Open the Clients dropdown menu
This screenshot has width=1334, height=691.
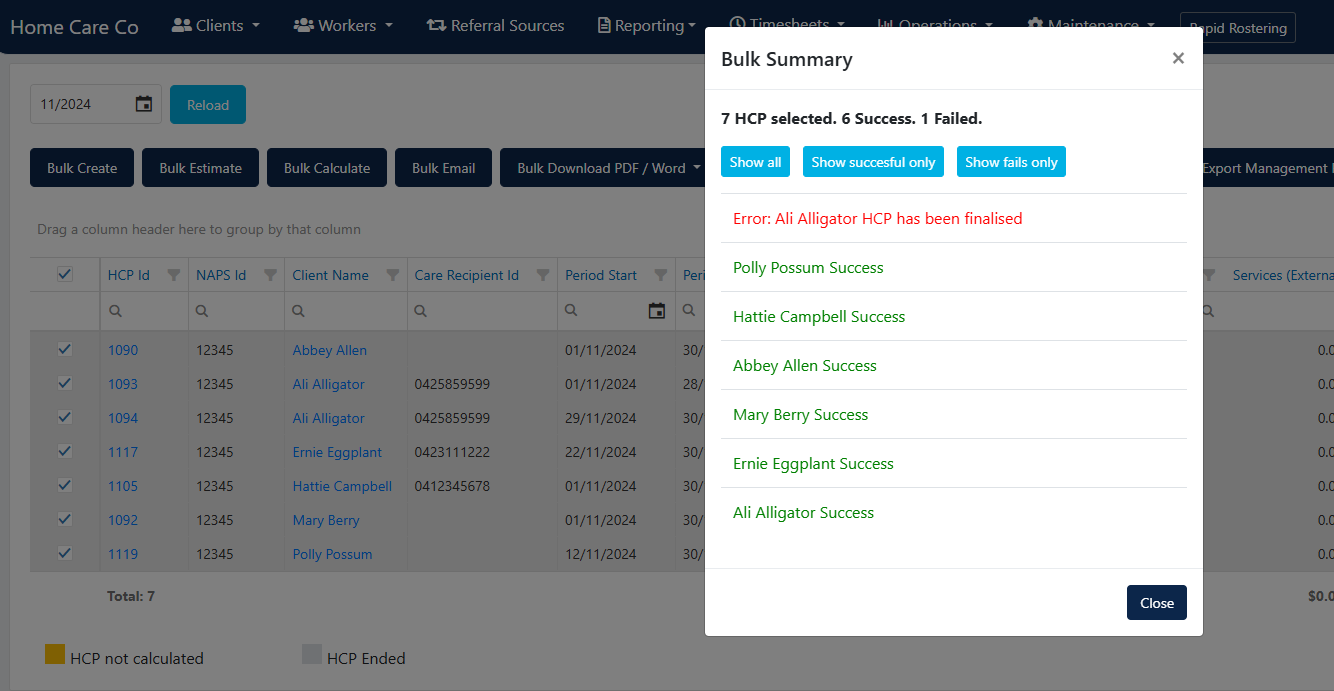(x=215, y=25)
